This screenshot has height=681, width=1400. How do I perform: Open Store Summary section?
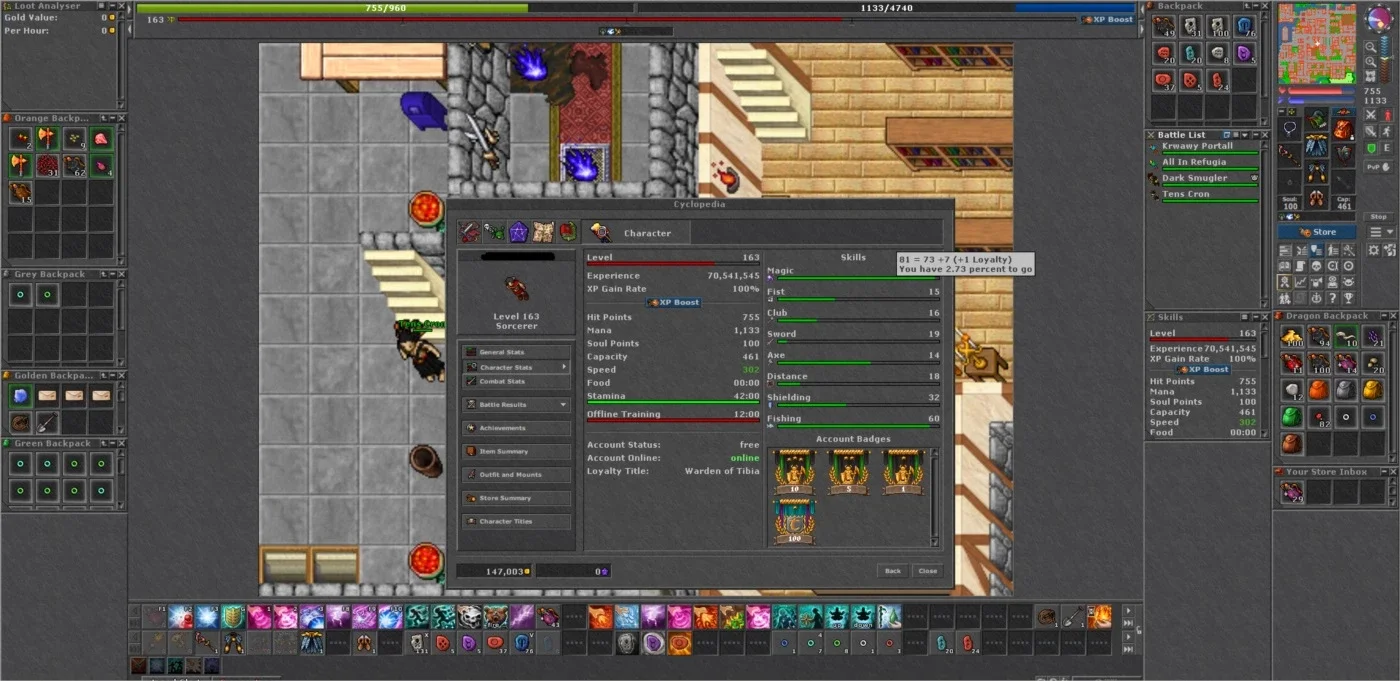[x=517, y=498]
